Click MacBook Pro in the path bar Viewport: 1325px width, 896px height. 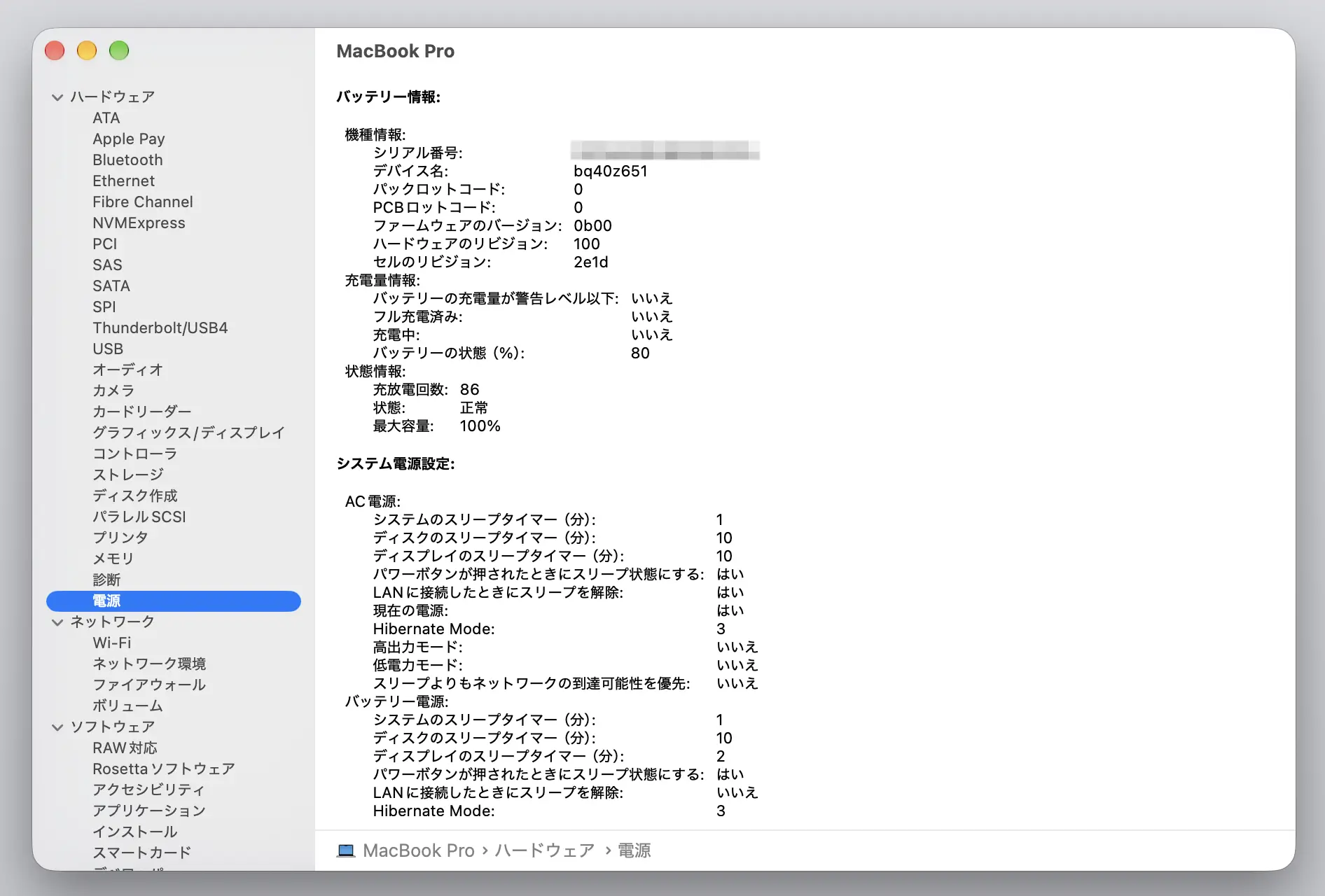419,850
